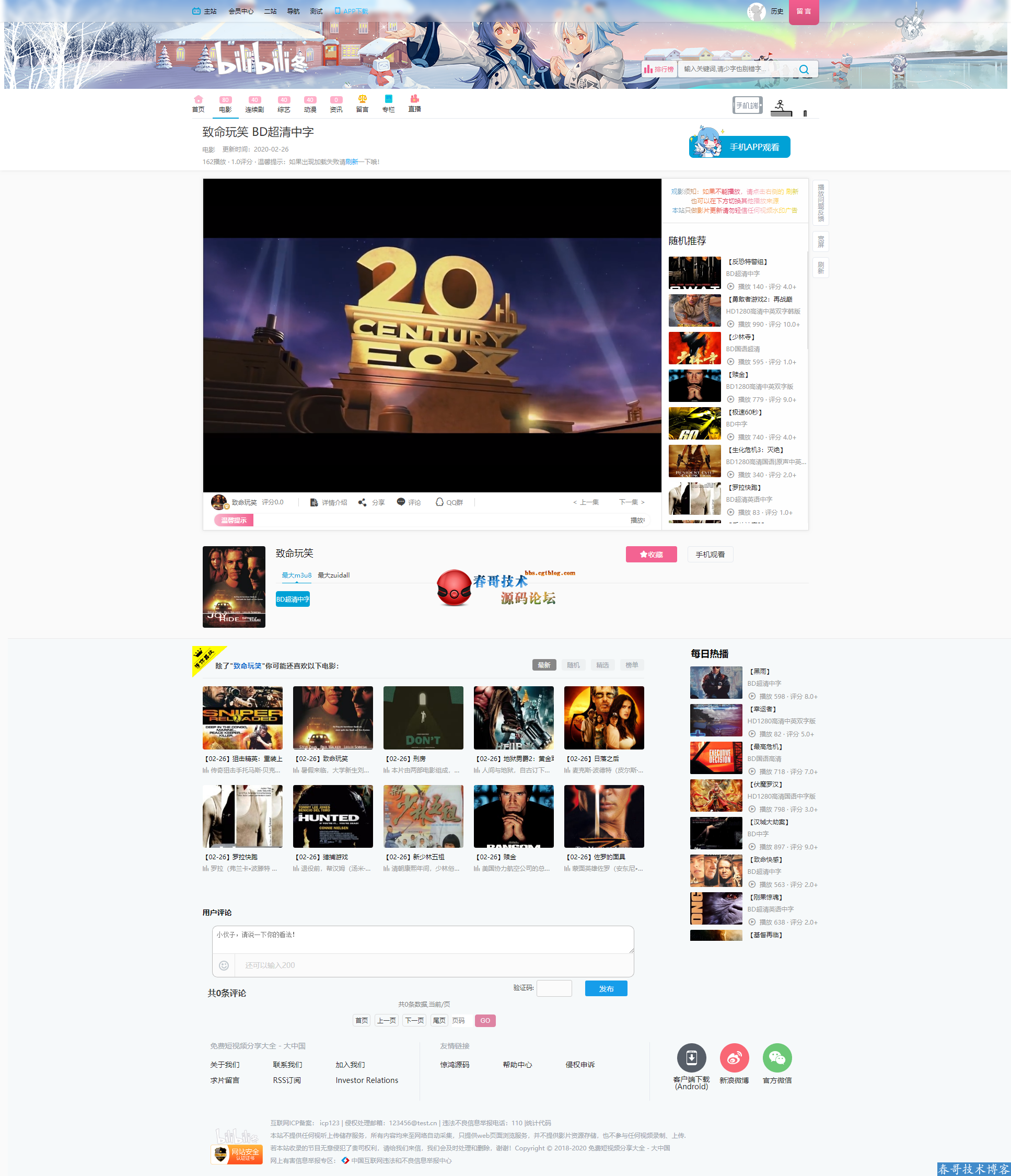Open the 评论 comment bubble icon
The height and width of the screenshot is (1176, 1011).
tap(401, 502)
